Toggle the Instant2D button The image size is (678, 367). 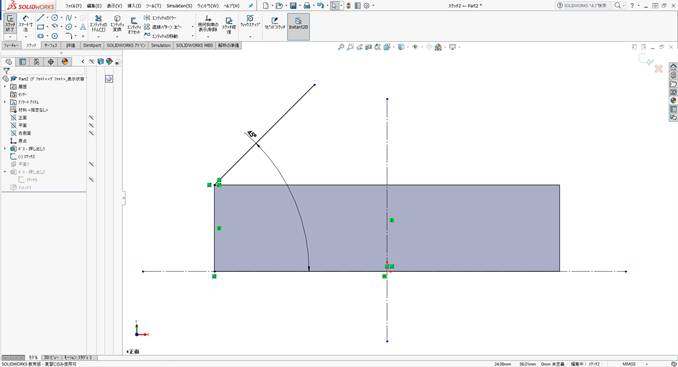[x=298, y=23]
